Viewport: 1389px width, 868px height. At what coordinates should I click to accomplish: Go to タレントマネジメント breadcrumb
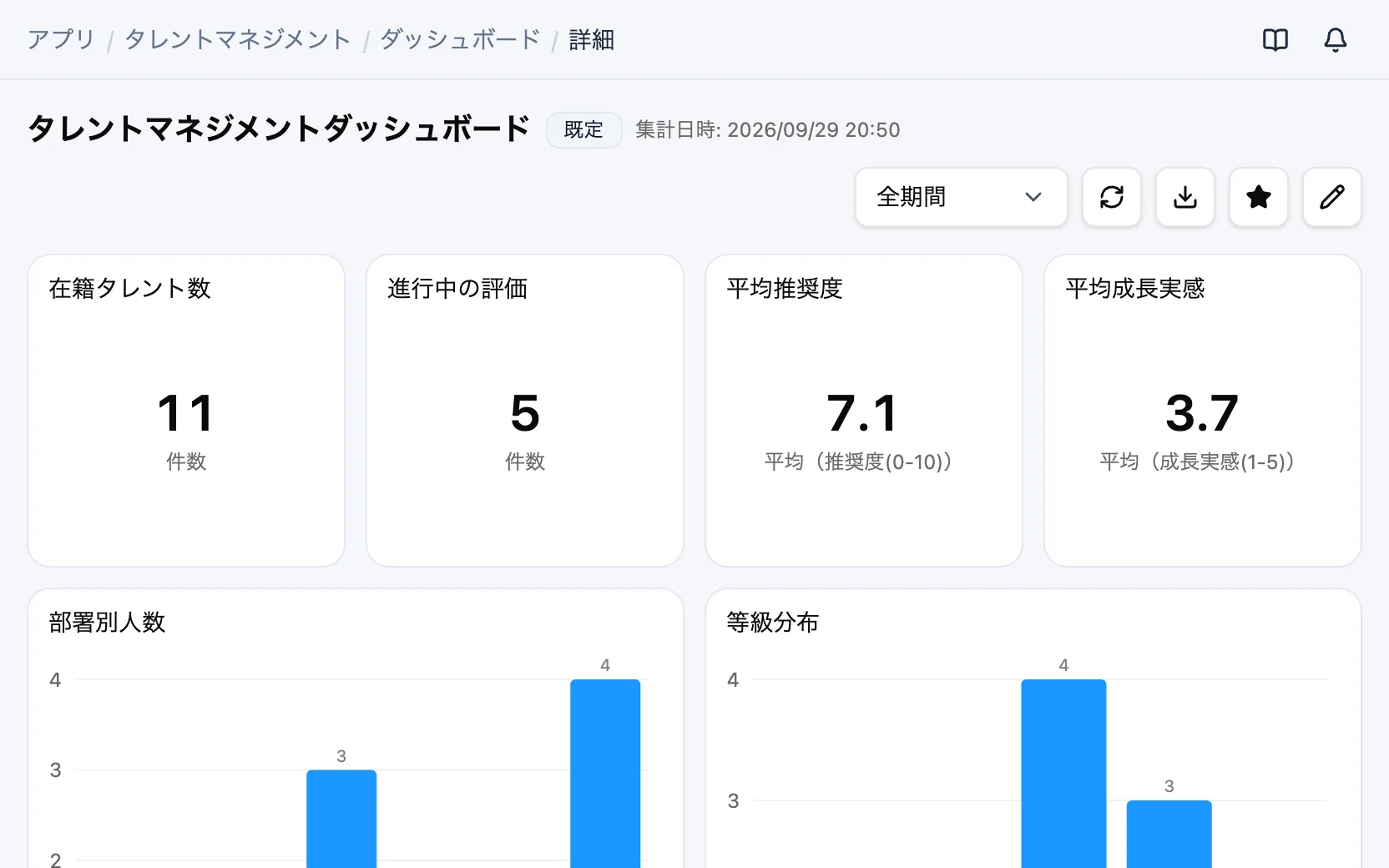pos(238,39)
